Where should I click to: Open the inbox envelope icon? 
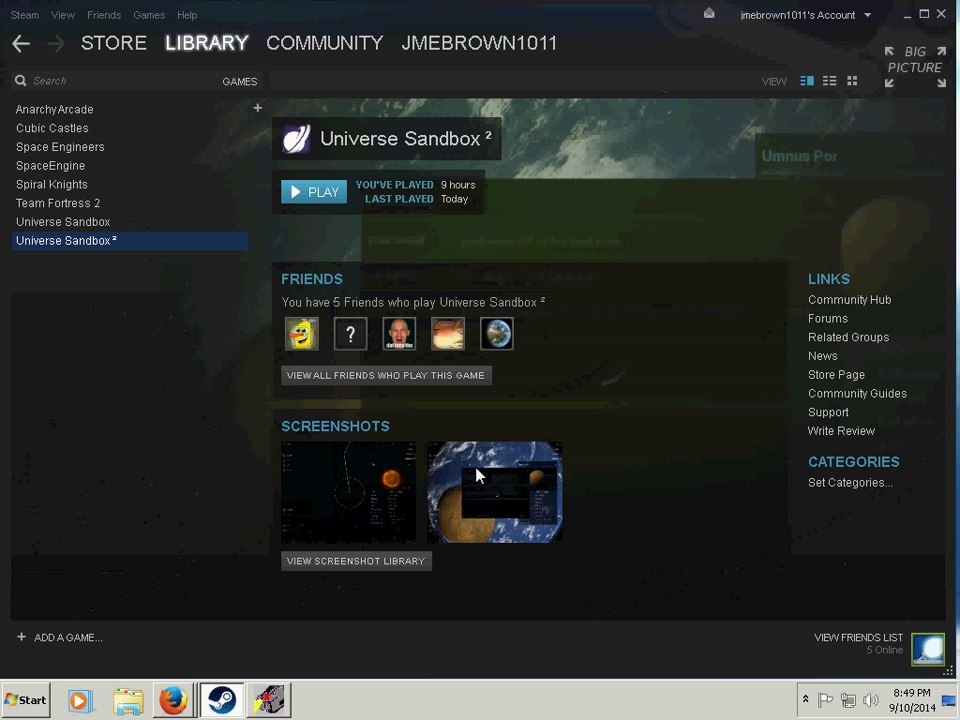point(709,13)
